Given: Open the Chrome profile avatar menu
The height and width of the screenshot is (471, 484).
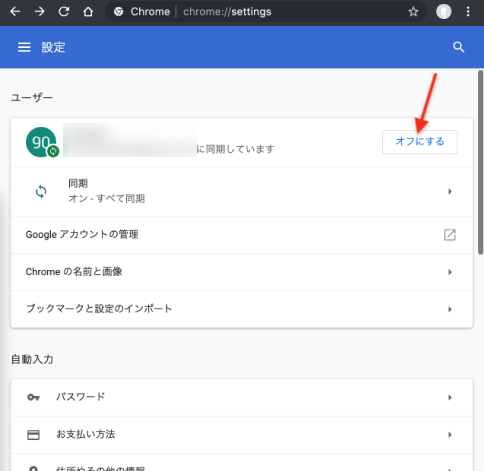Looking at the screenshot, I should 444,12.
